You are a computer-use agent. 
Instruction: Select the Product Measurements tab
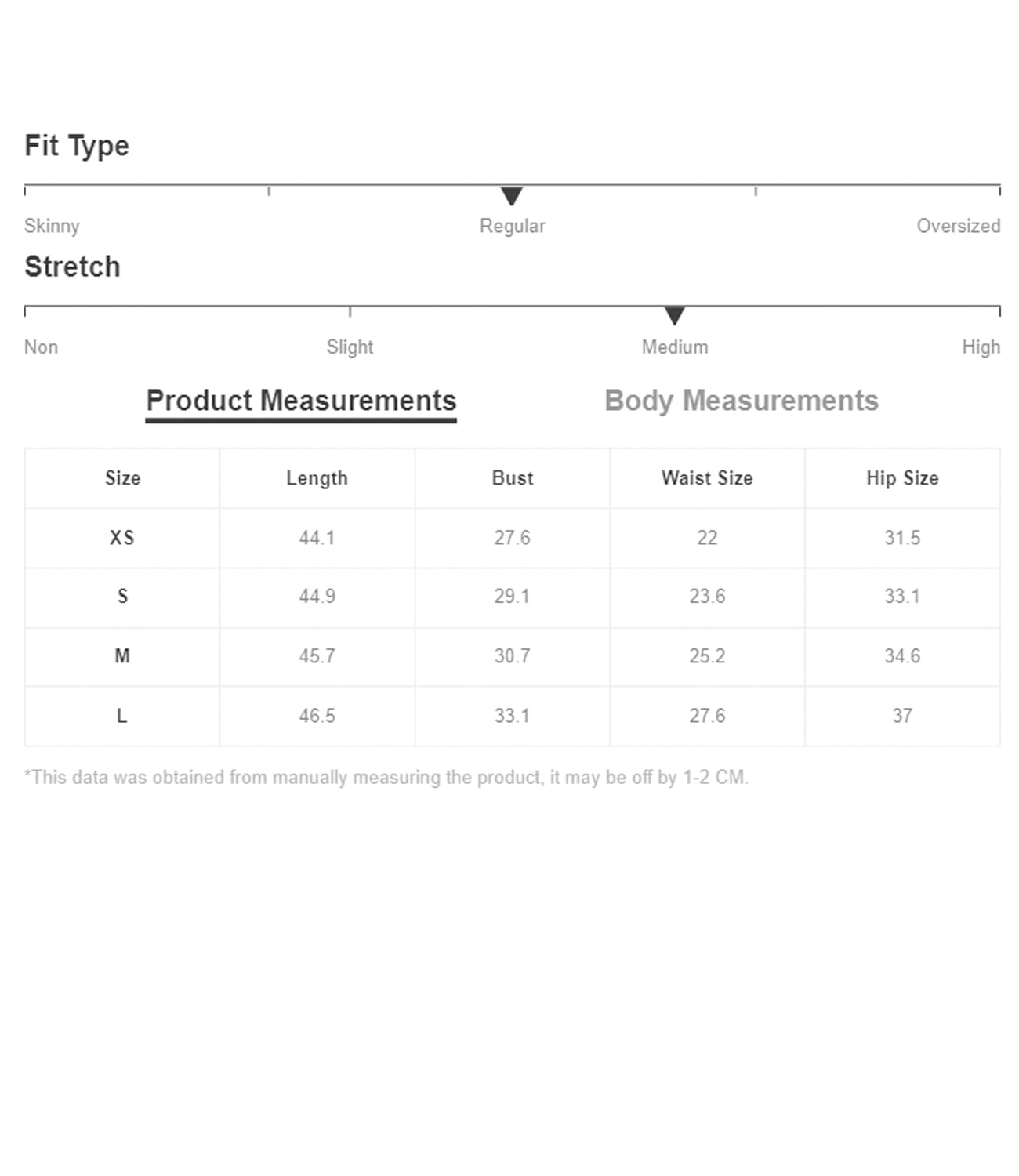[x=301, y=401]
